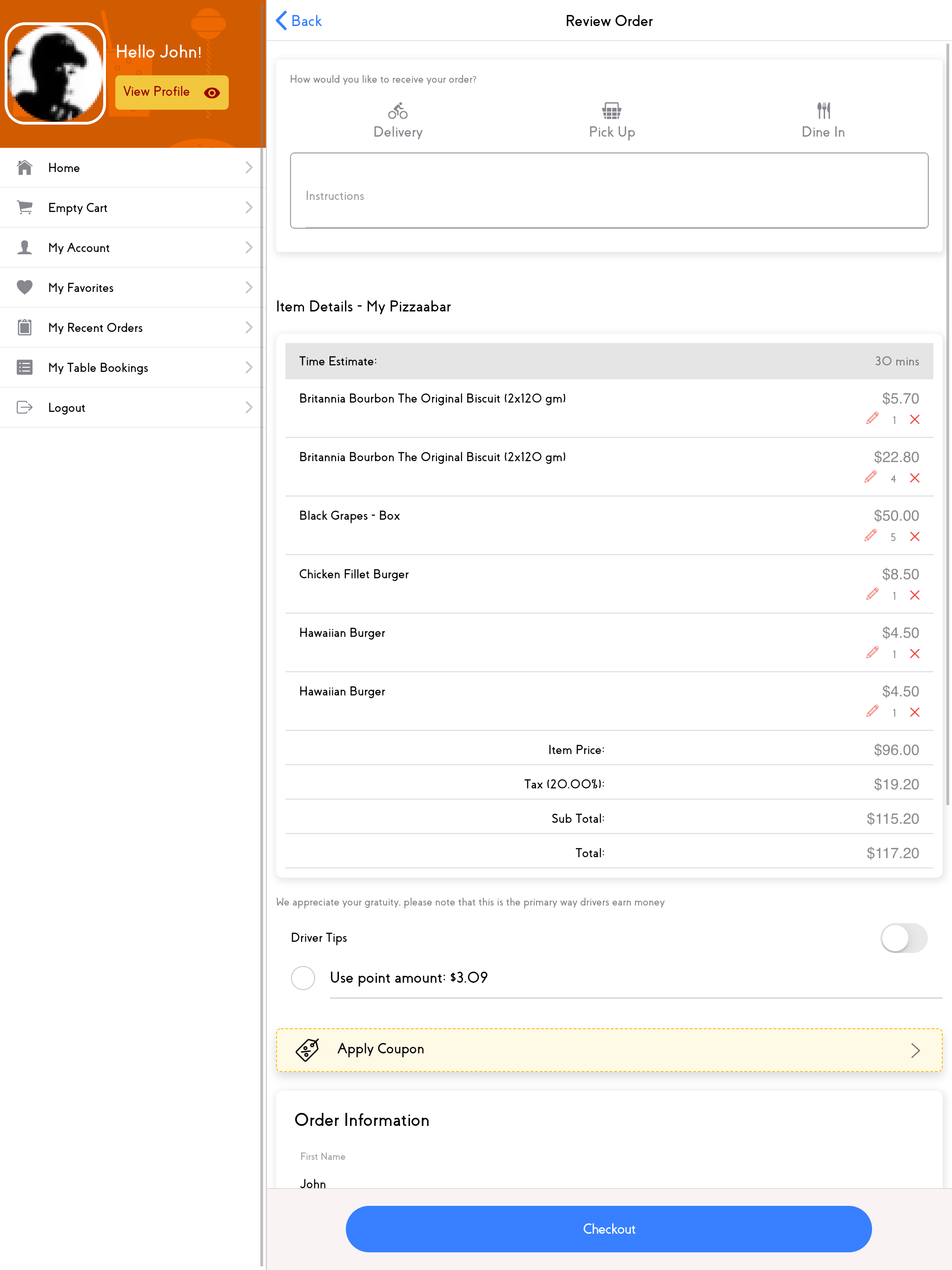Image resolution: width=952 pixels, height=1270 pixels.
Task: Expand Home via its chevron arrow
Action: [x=249, y=168]
